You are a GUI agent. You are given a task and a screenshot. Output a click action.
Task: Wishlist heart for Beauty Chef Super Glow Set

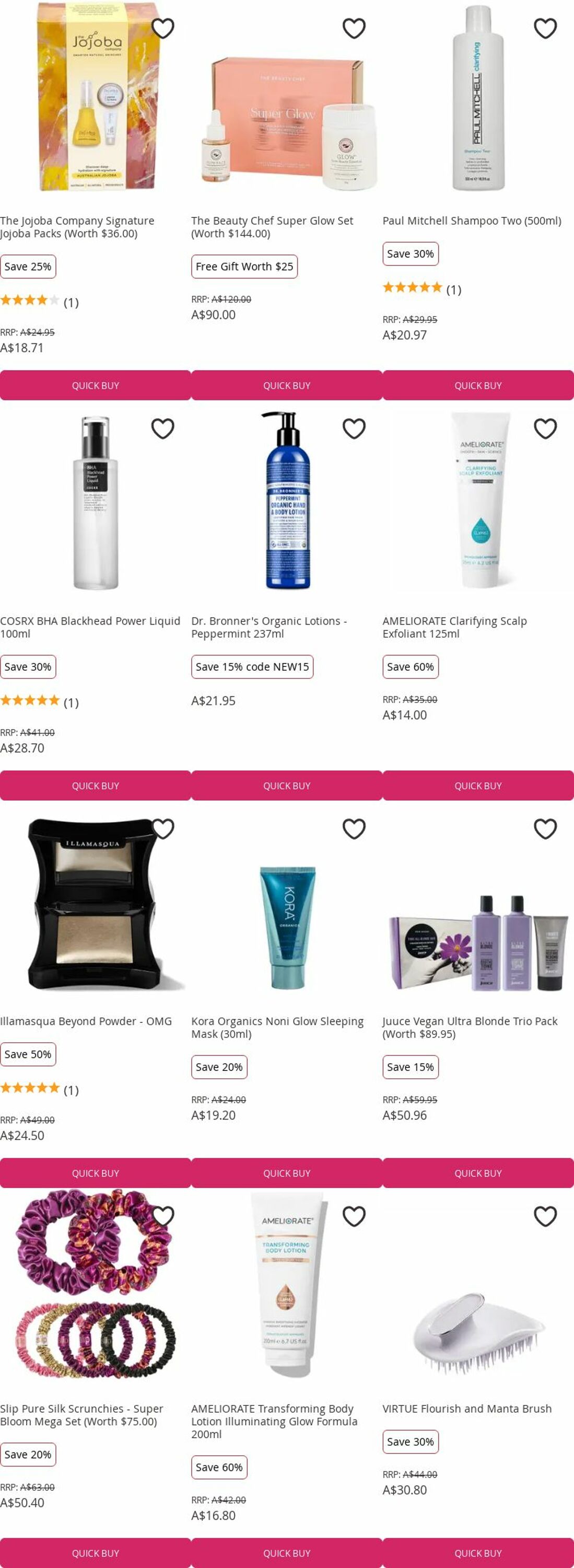[x=354, y=28]
